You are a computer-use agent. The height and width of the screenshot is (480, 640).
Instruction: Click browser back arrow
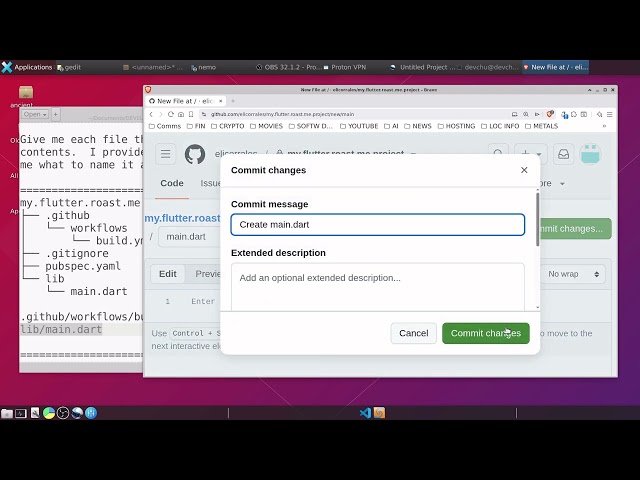(x=151, y=114)
